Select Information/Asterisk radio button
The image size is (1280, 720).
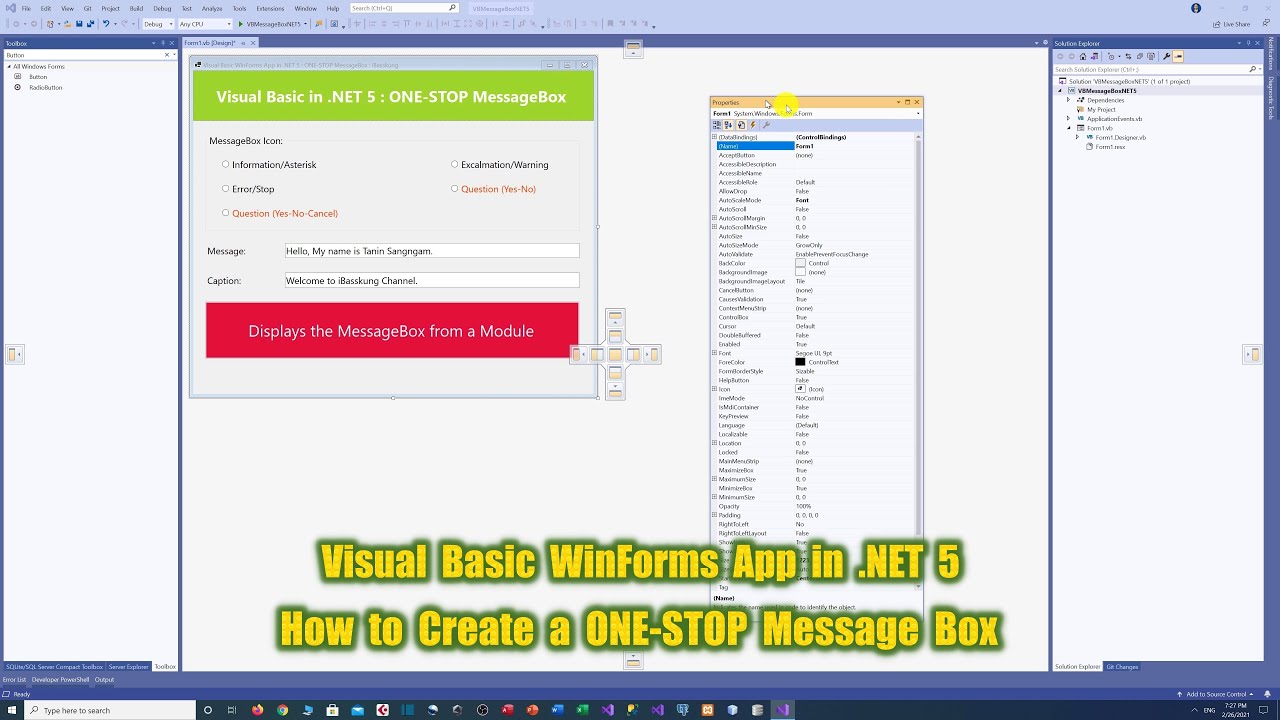pos(225,164)
